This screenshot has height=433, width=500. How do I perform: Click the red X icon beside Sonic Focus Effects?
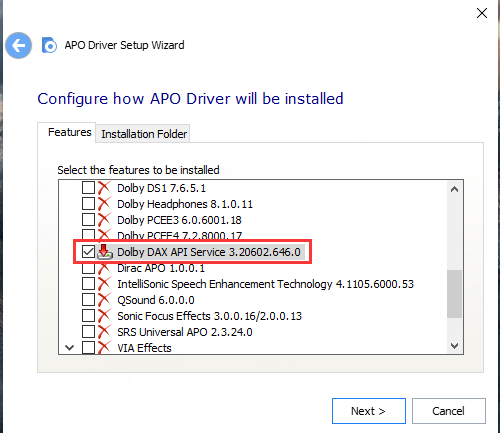pyautogui.click(x=104, y=316)
